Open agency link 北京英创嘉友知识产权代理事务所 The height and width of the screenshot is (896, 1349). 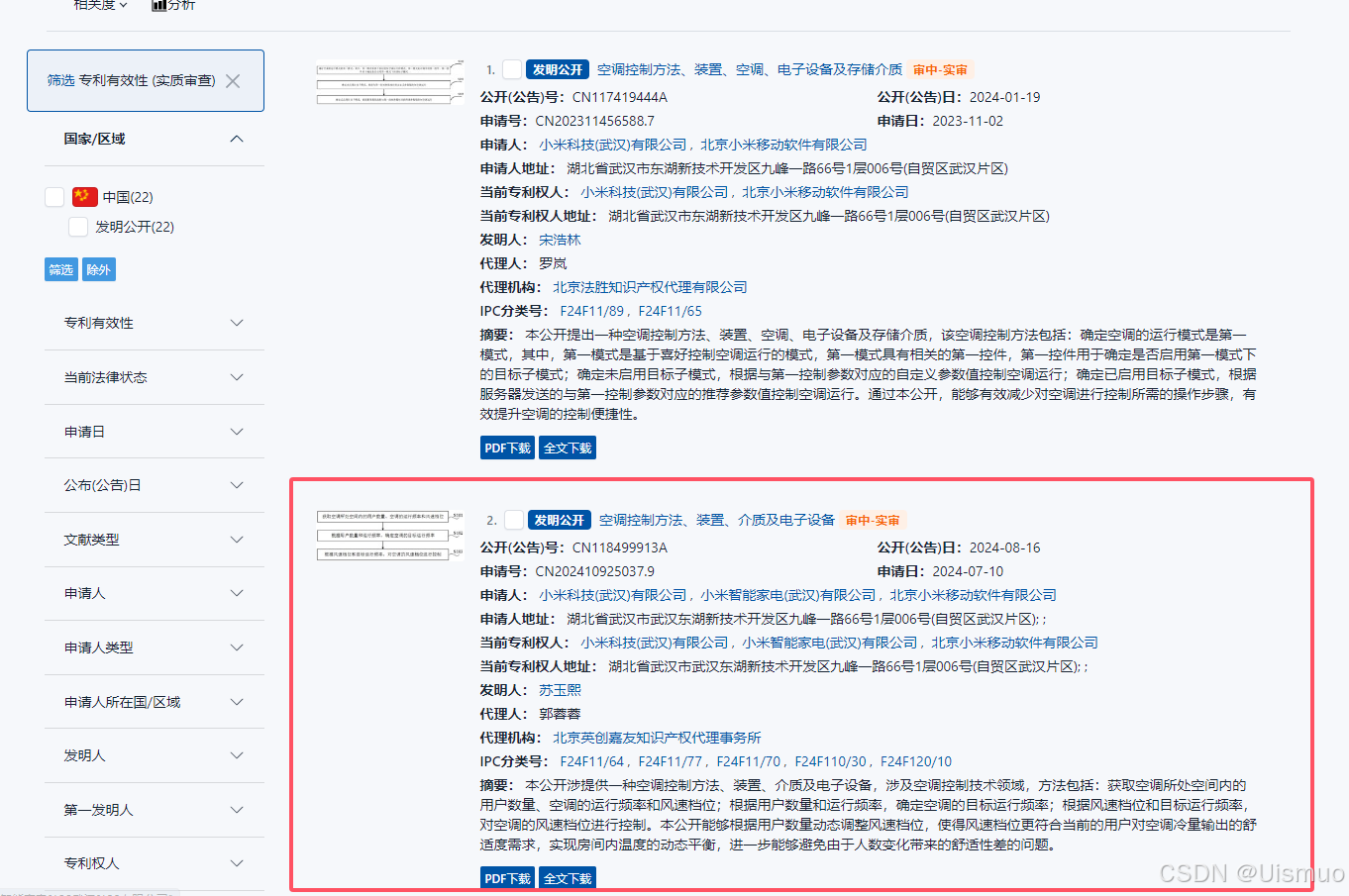(x=657, y=738)
